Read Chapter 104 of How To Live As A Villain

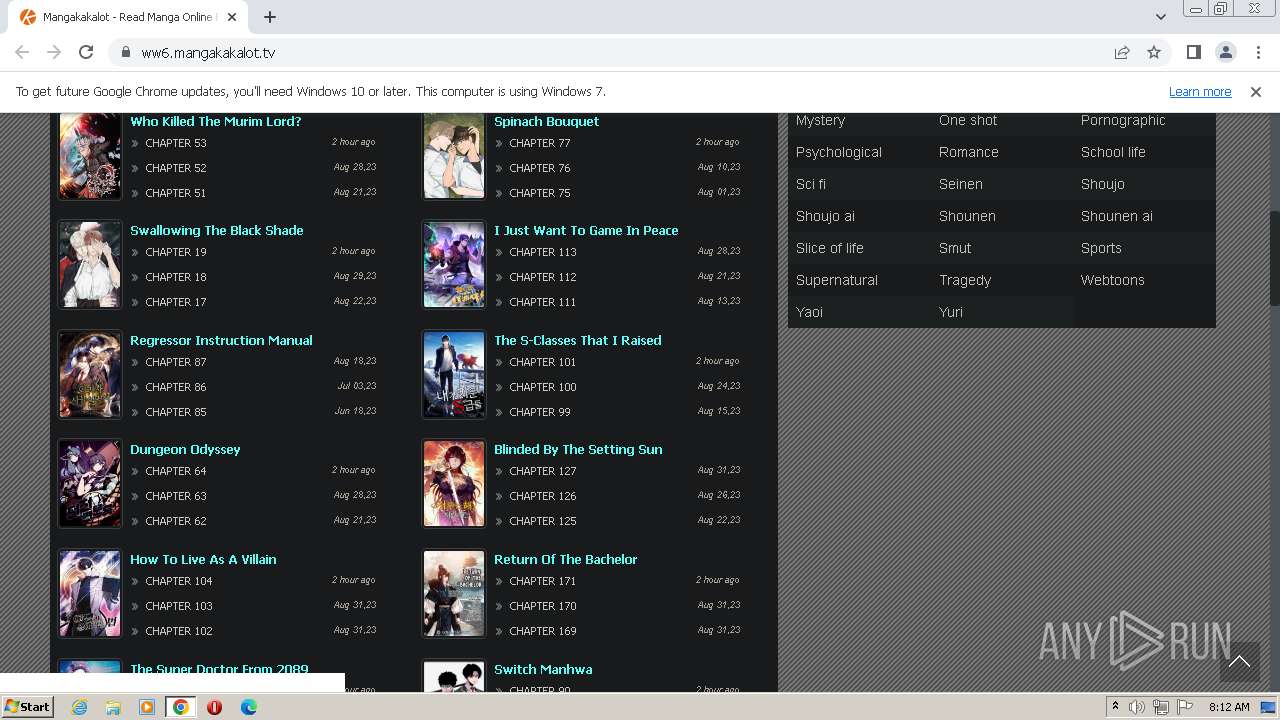(179, 581)
